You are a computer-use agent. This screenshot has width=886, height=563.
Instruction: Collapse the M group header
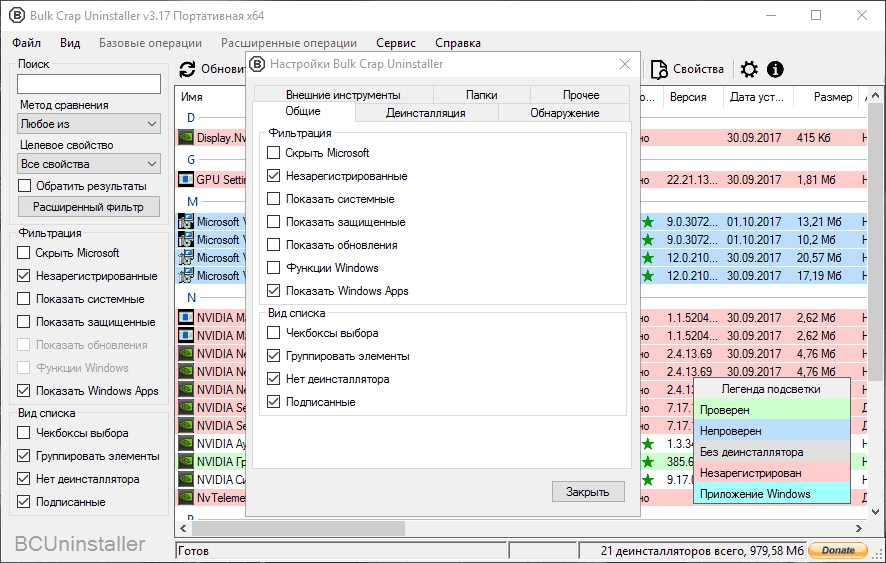point(192,202)
